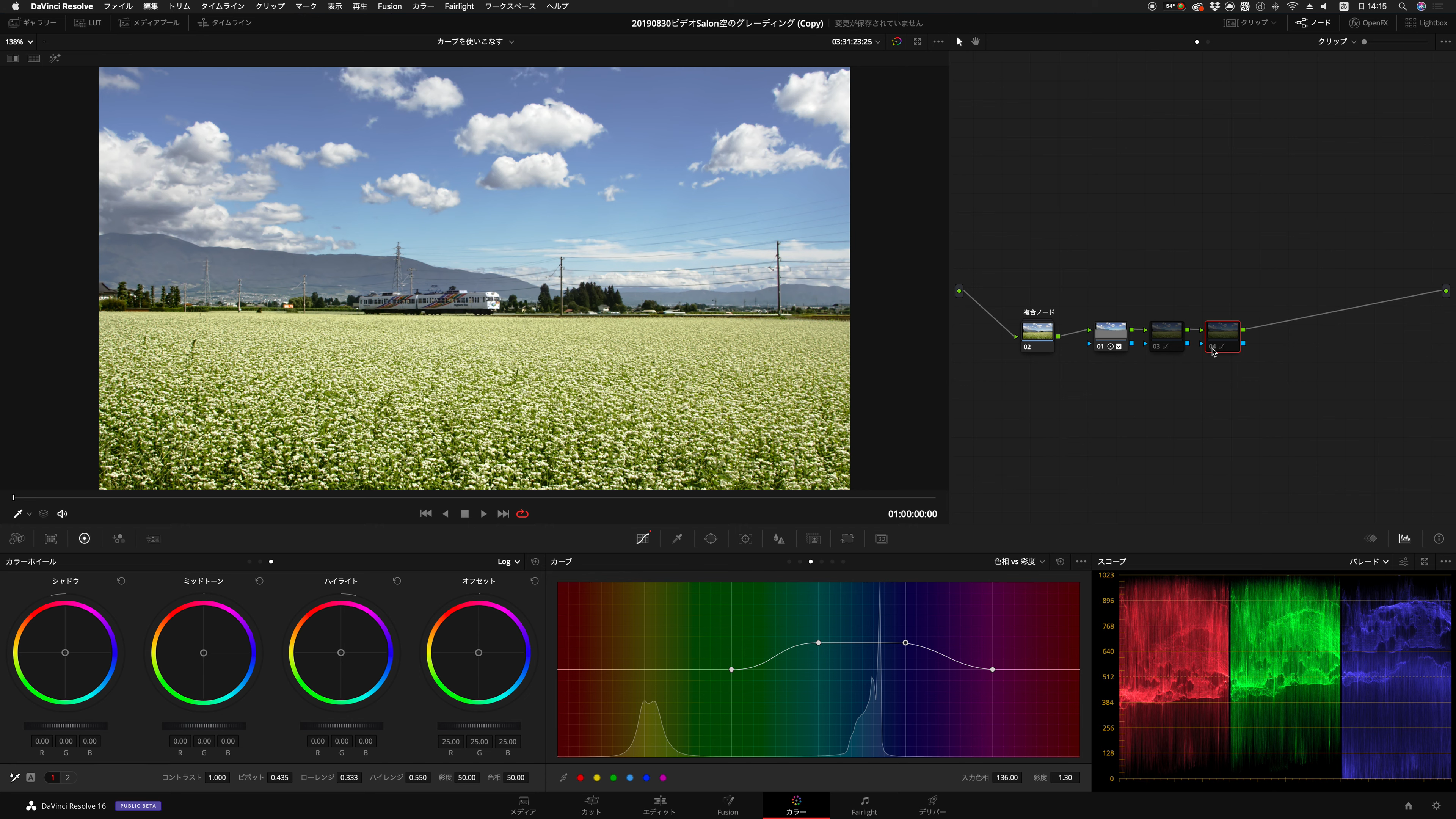Click the Scopes waveform icon
The width and height of the screenshot is (1456, 819).
click(1404, 539)
